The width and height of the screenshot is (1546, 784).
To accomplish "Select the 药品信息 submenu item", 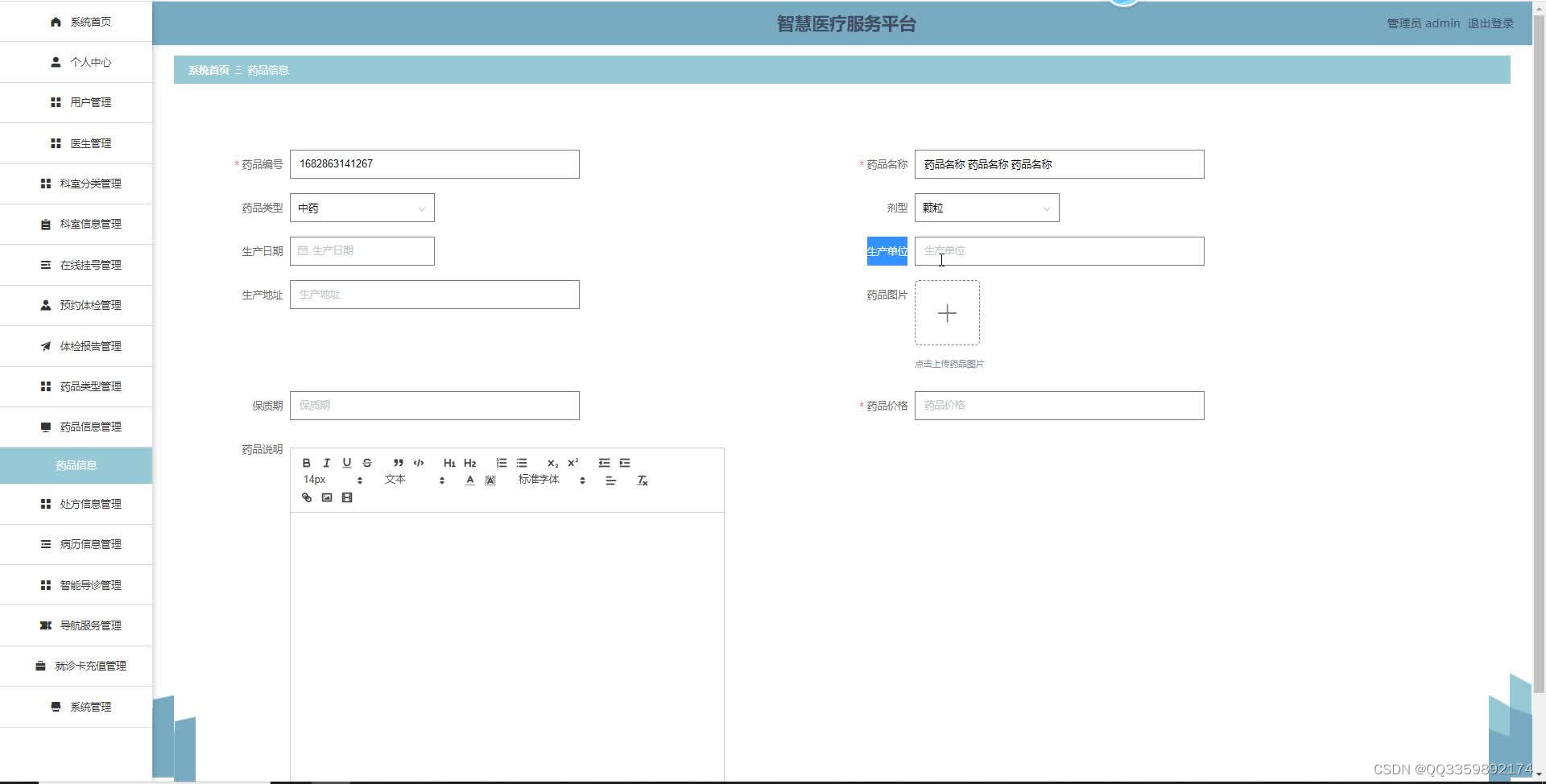I will pos(76,465).
